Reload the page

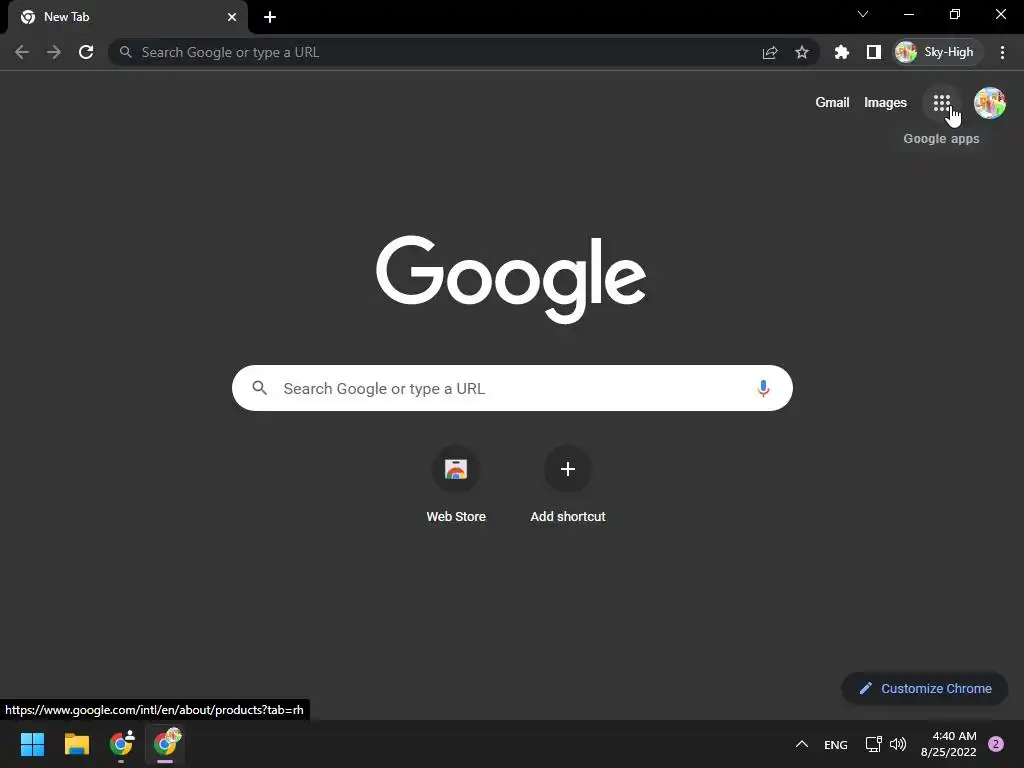click(x=86, y=52)
